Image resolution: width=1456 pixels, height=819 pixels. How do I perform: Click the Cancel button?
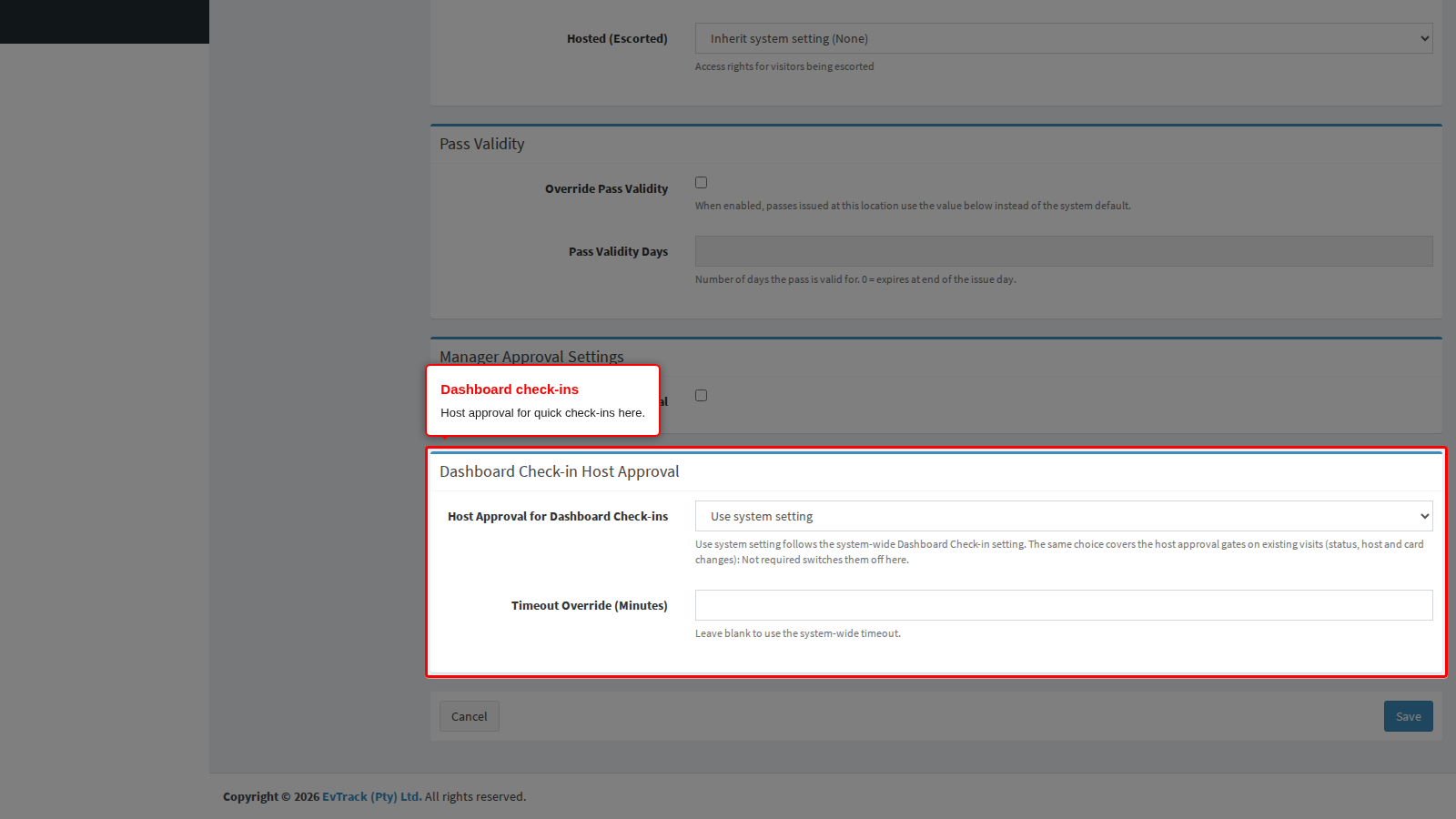coord(470,716)
